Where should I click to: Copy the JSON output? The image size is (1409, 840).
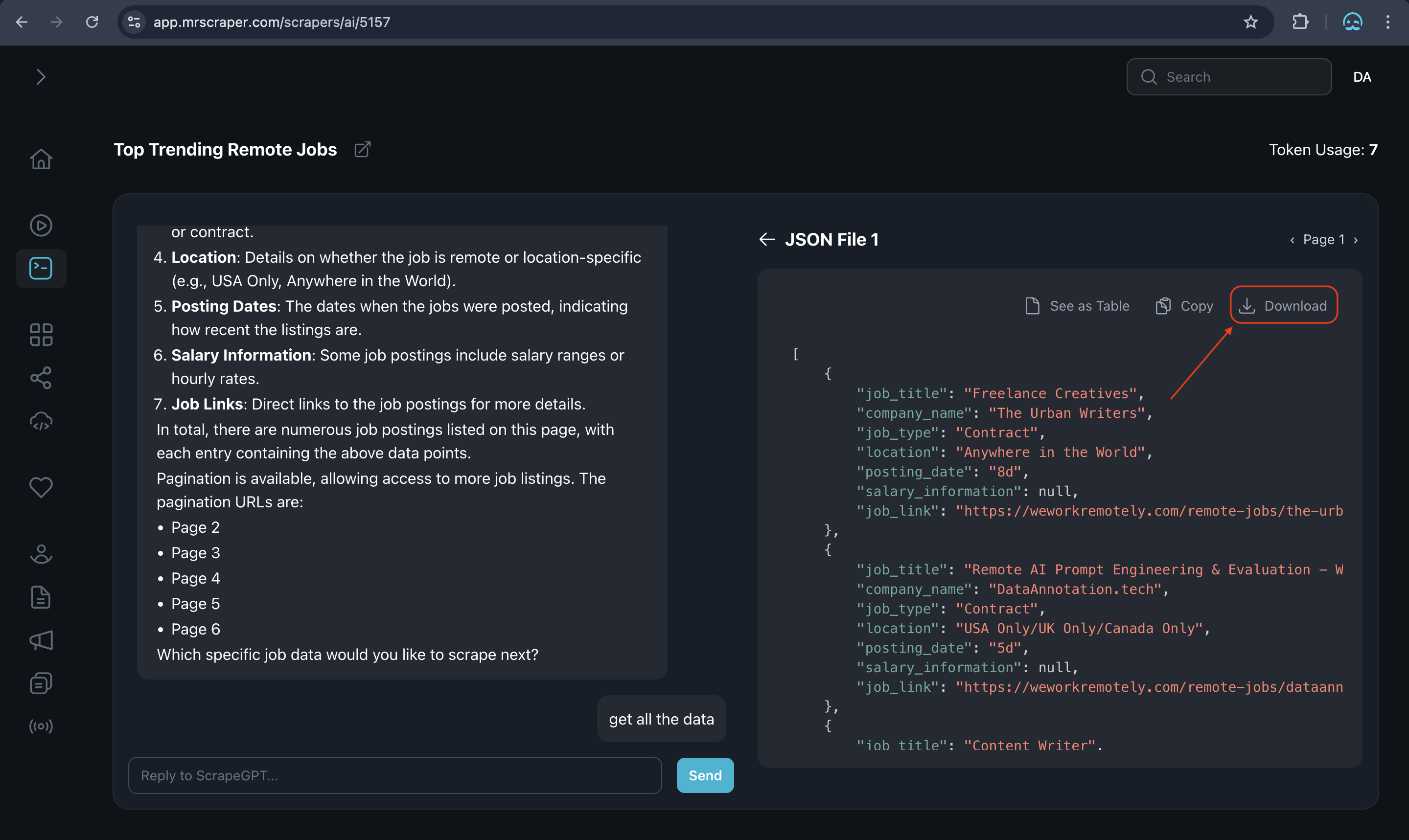coord(1184,306)
